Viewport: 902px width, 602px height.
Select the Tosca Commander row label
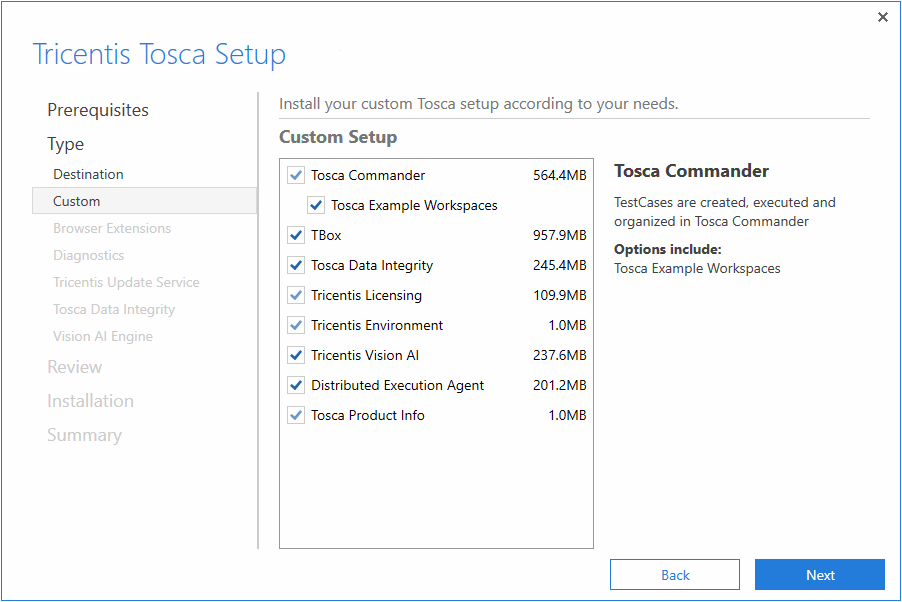pyautogui.click(x=368, y=175)
